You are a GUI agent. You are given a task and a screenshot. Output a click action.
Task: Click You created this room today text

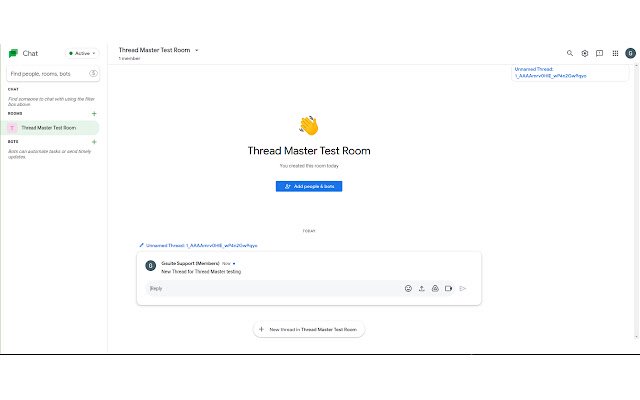309,166
